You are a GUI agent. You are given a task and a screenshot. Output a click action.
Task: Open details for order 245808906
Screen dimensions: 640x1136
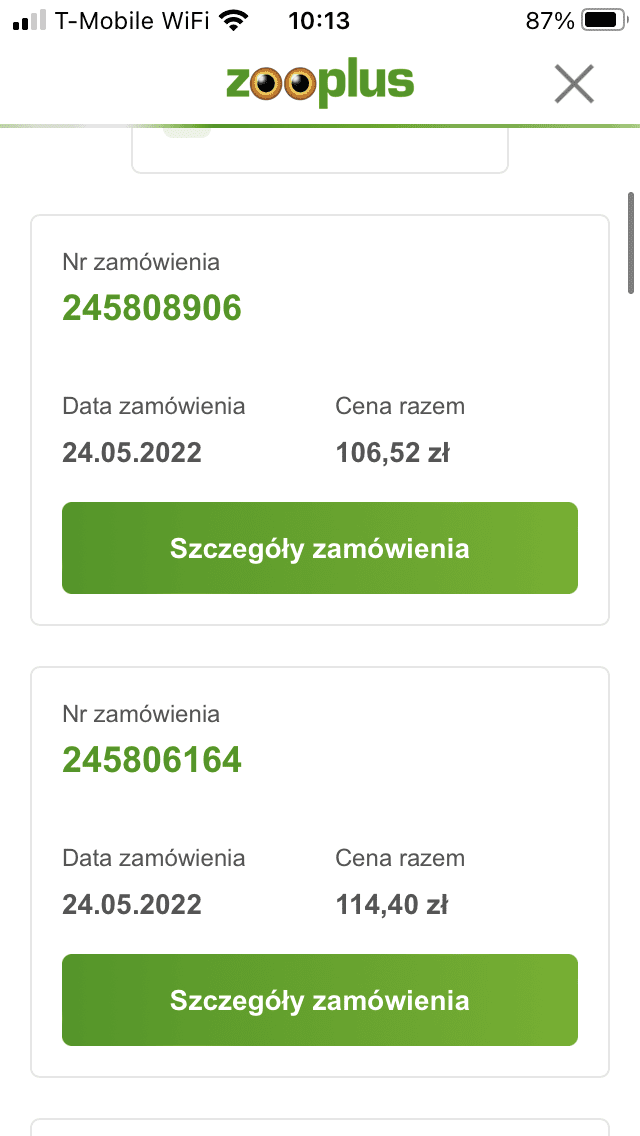(320, 548)
